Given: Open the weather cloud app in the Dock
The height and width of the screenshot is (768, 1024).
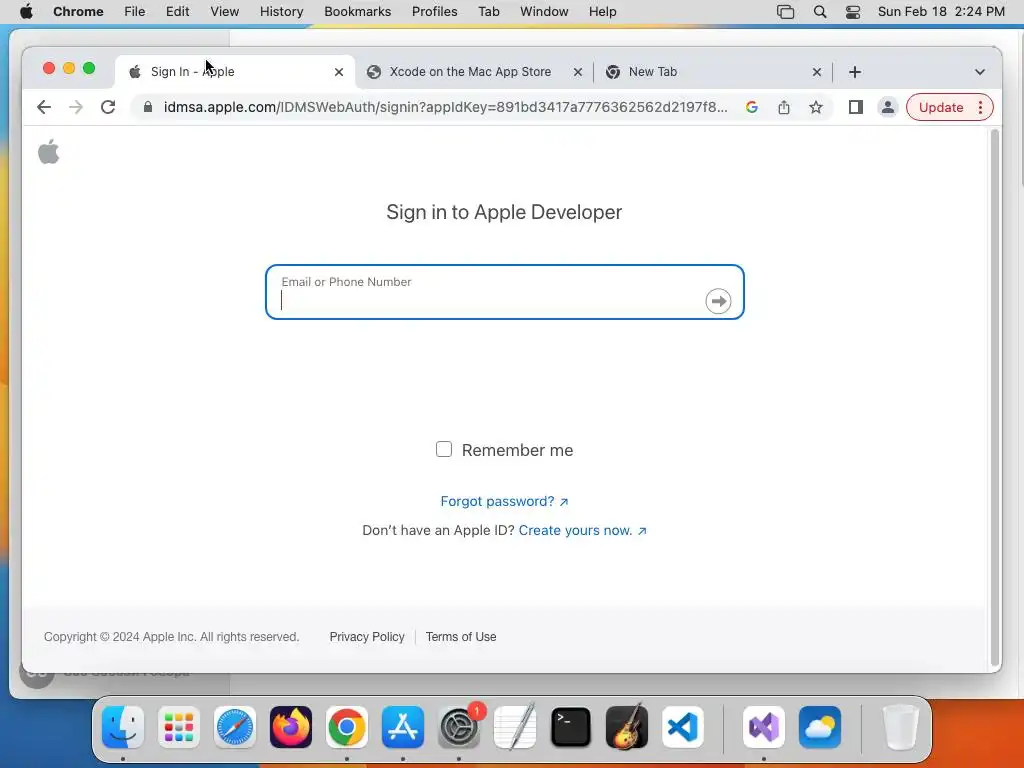Looking at the screenshot, I should tap(820, 727).
